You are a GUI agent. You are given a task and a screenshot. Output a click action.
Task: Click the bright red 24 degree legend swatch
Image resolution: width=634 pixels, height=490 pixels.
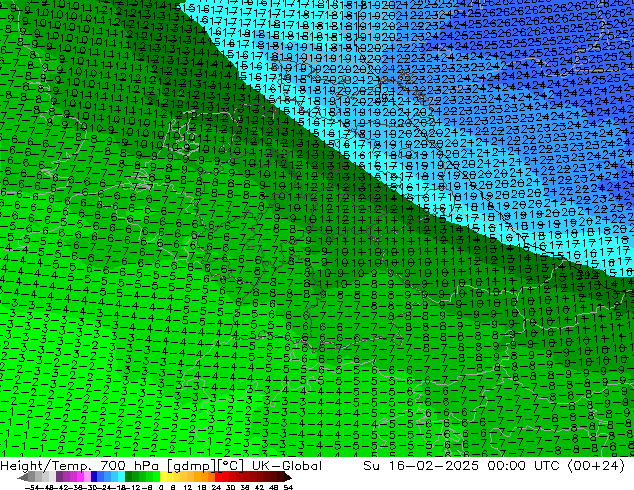(218, 476)
